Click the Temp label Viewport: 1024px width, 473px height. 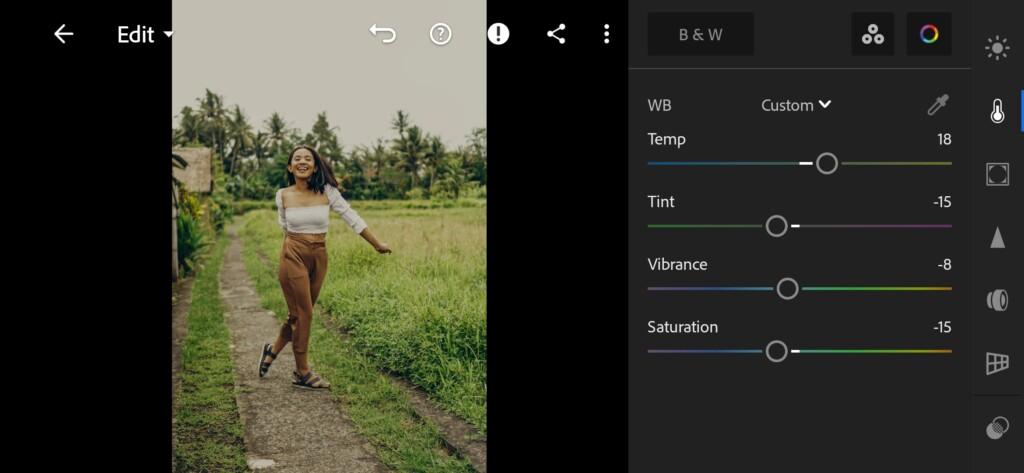pos(666,139)
